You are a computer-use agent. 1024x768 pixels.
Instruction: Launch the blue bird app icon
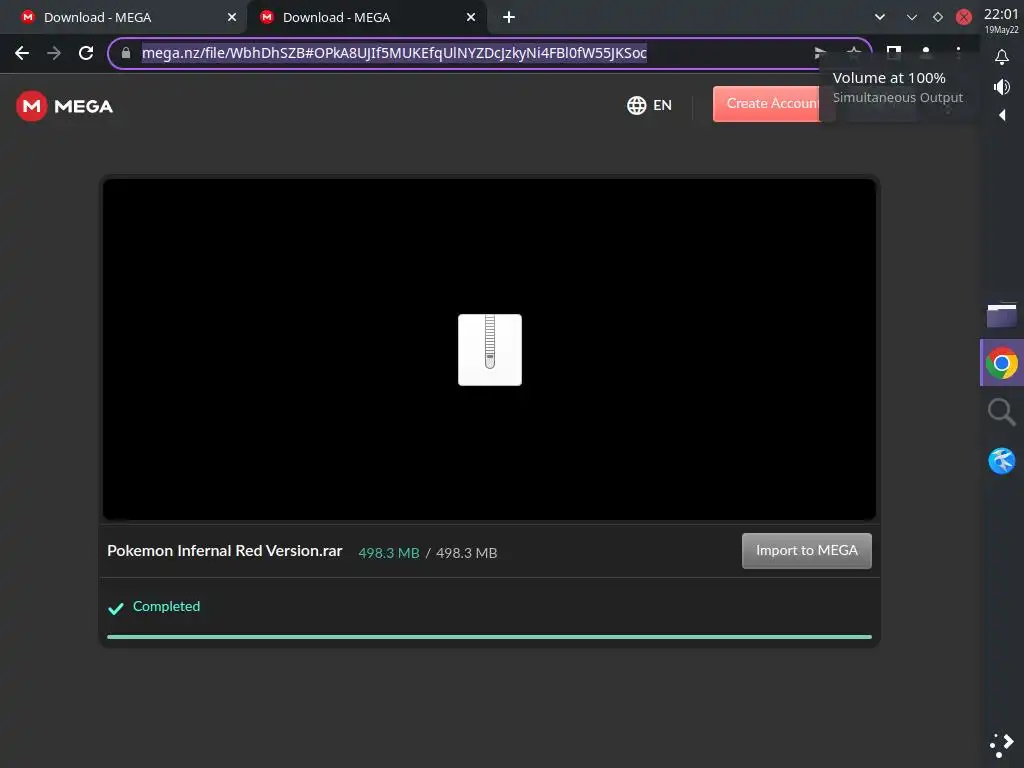click(x=1002, y=461)
